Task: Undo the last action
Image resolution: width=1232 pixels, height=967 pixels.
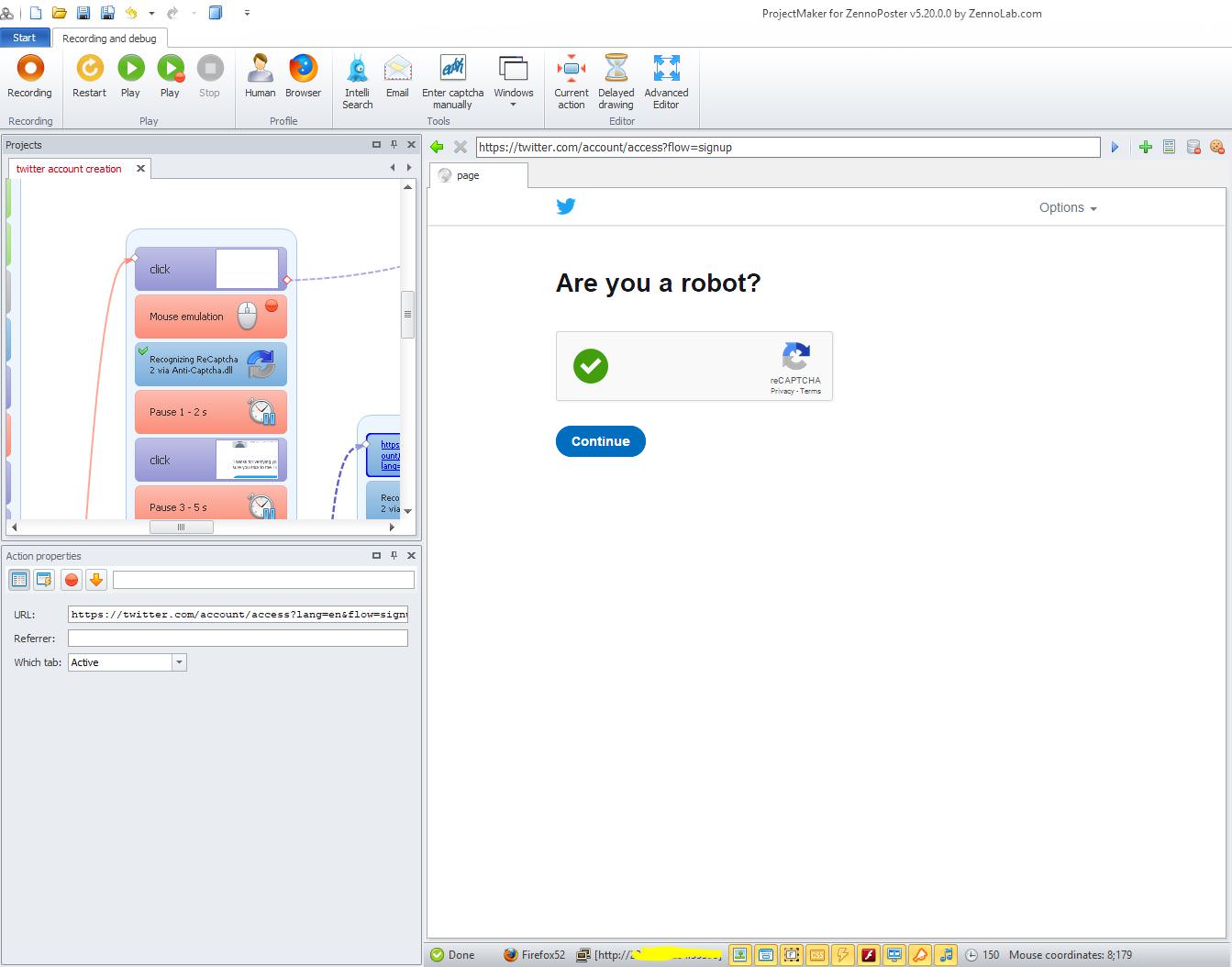Action: tap(131, 13)
